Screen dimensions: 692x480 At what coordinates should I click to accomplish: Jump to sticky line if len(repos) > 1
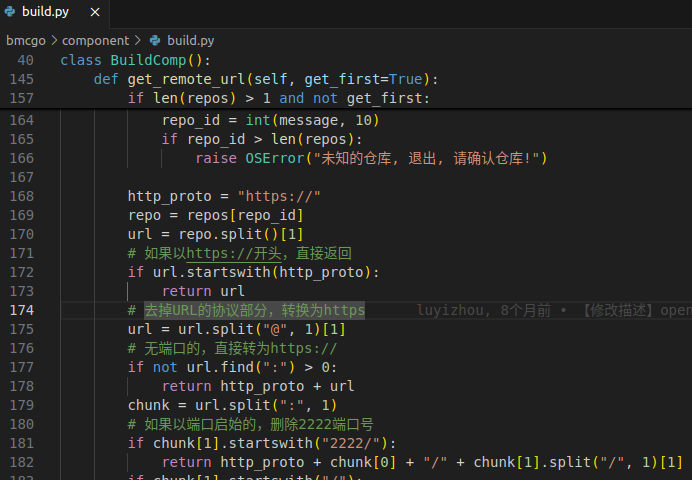(278, 98)
